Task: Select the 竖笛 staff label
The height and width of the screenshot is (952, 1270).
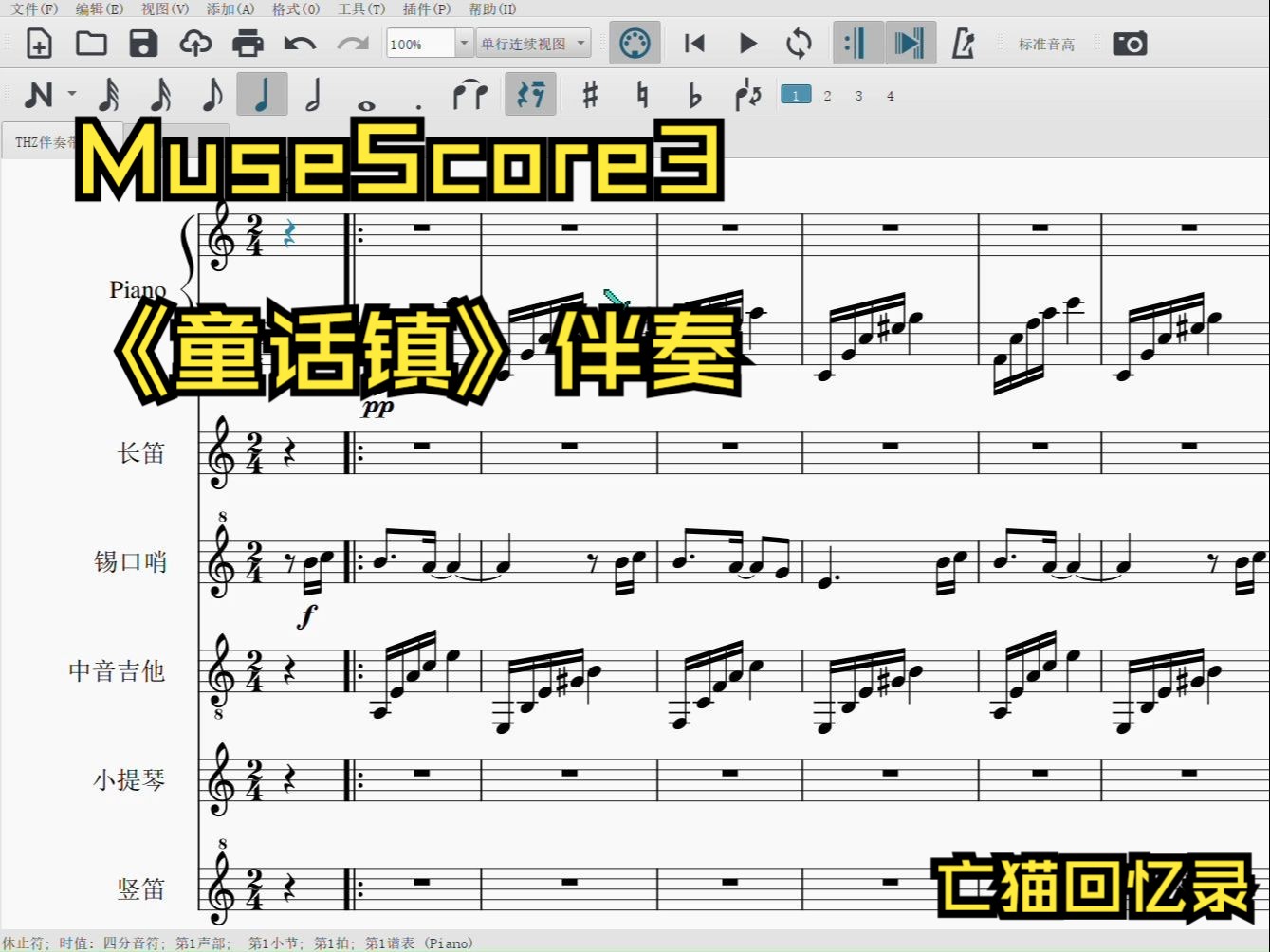Action: click(141, 889)
